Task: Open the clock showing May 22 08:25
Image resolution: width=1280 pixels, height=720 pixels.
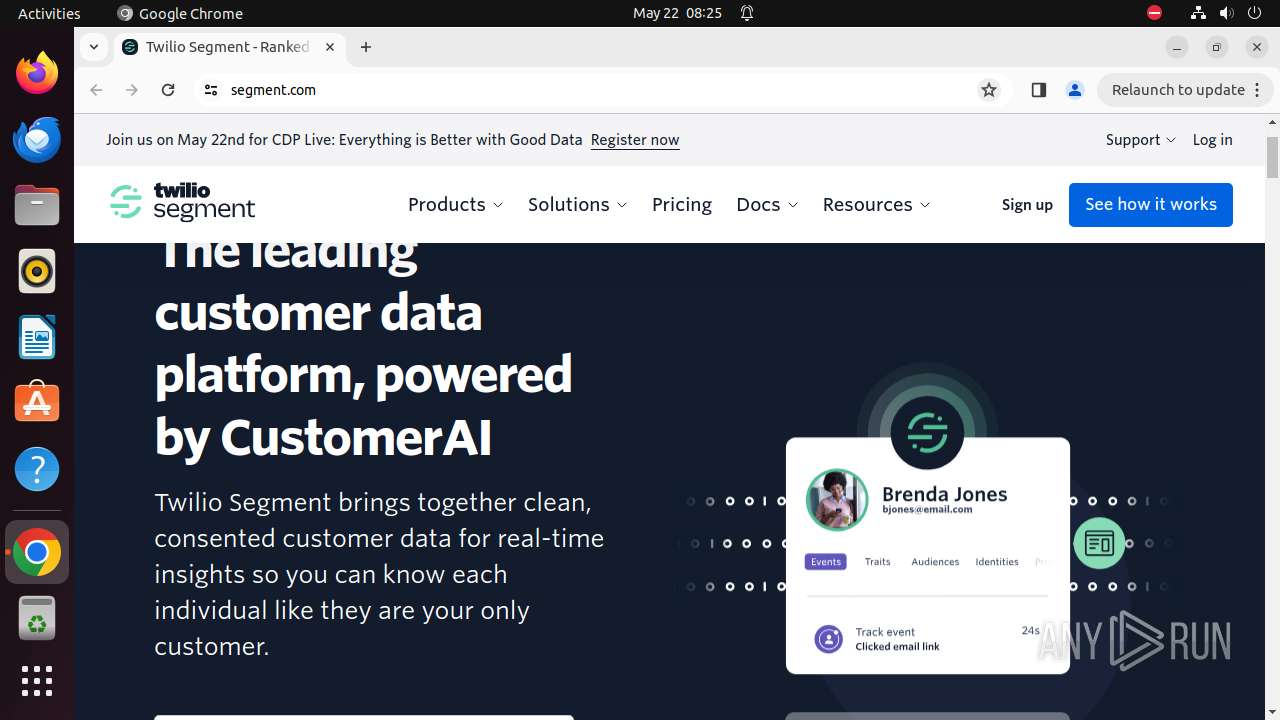Action: tap(677, 13)
